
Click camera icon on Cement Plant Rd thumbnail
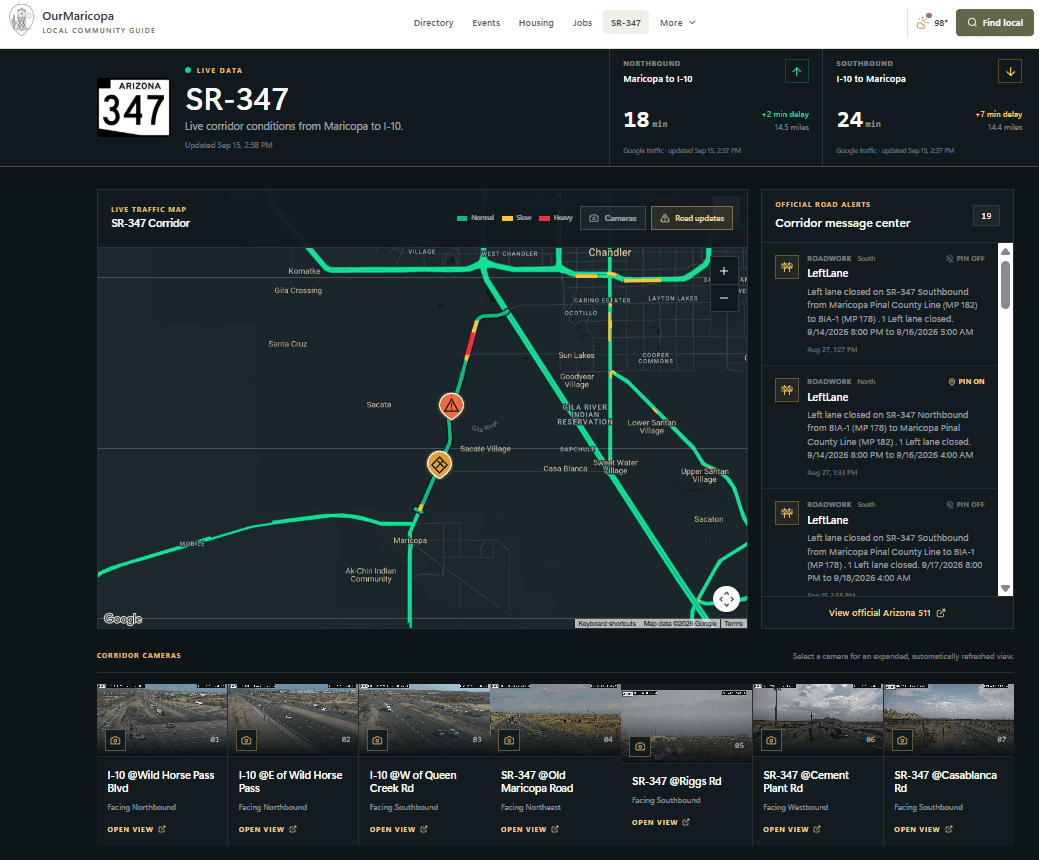pos(771,740)
